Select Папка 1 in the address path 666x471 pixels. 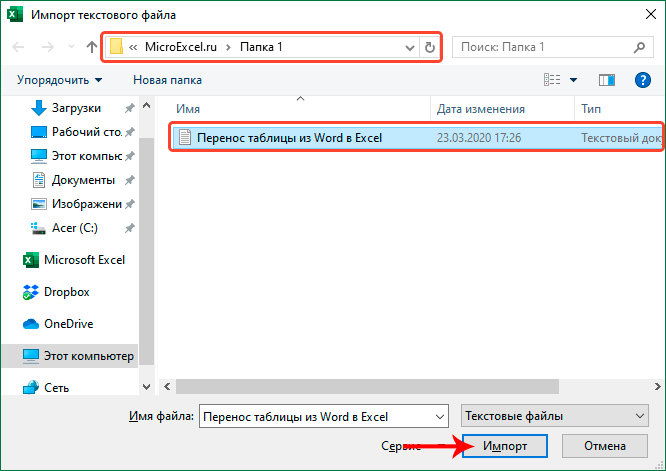261,47
